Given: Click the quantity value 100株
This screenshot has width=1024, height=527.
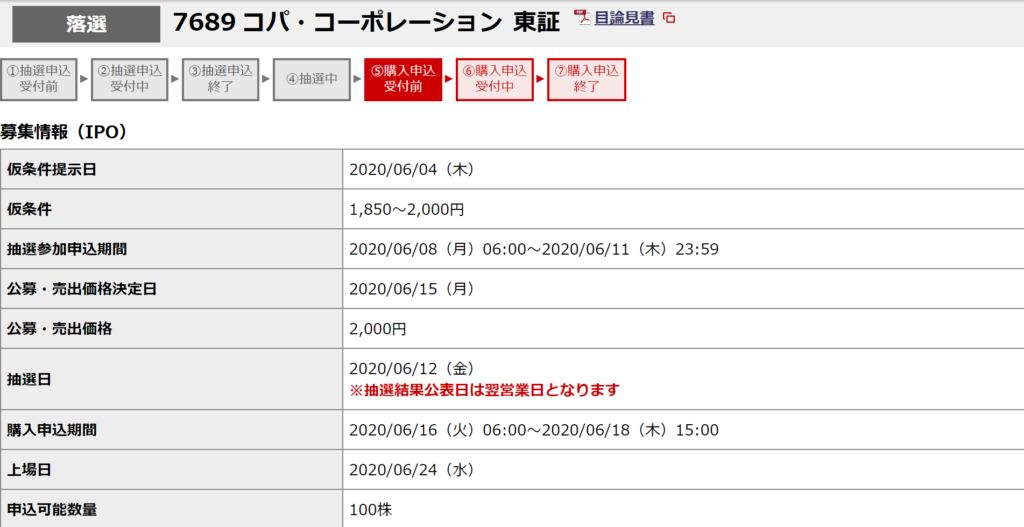Looking at the screenshot, I should tap(370, 509).
